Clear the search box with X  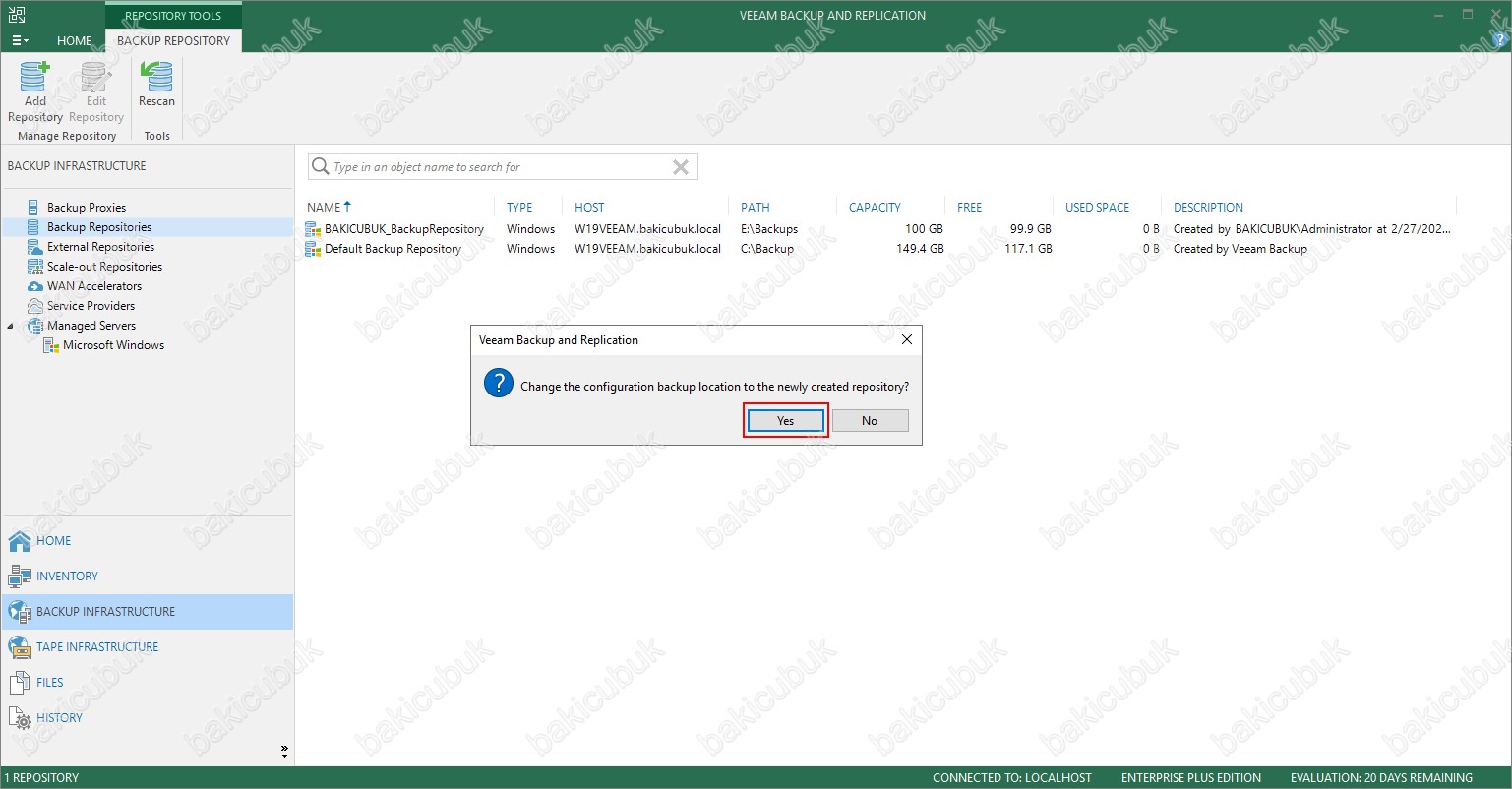(x=680, y=167)
